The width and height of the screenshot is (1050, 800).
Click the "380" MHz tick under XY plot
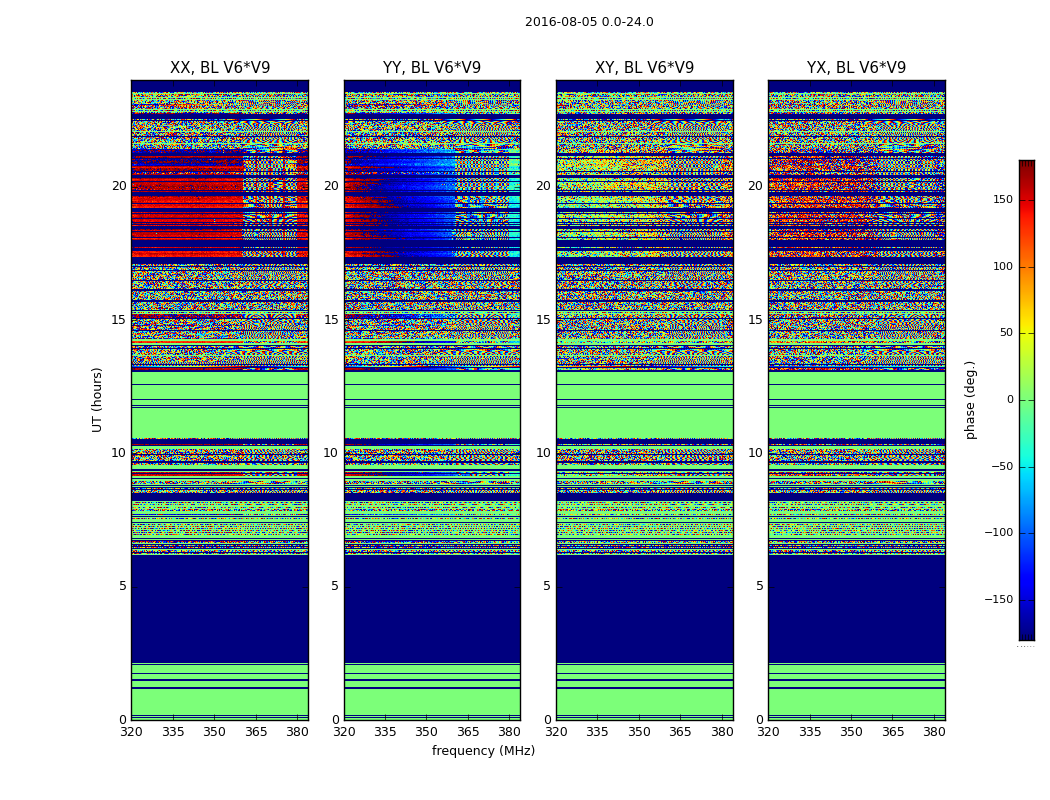click(722, 732)
